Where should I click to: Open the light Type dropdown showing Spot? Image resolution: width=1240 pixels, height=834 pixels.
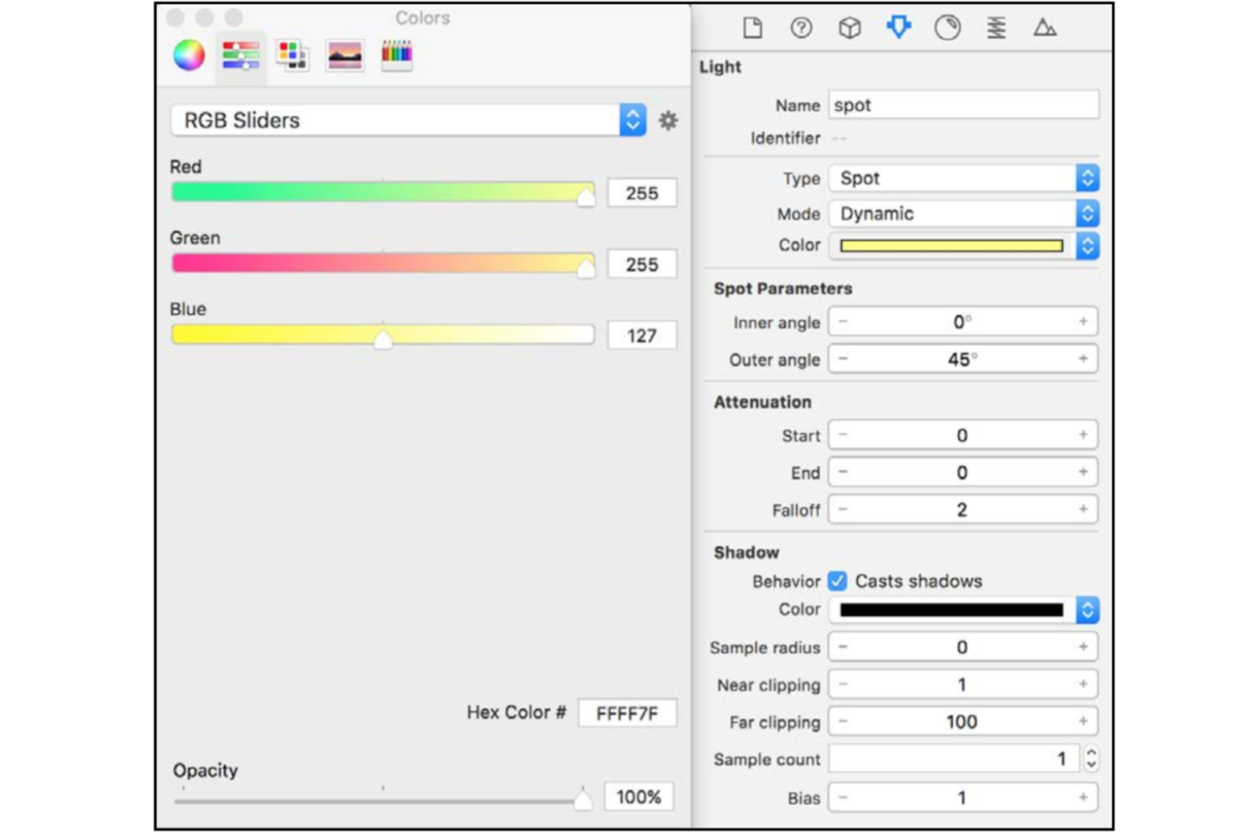964,178
